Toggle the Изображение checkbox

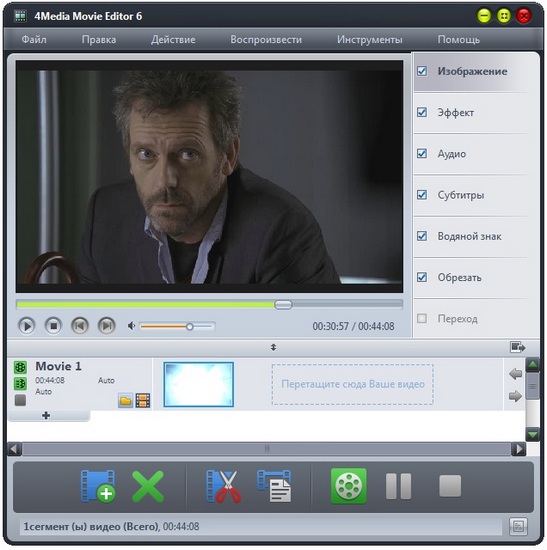422,71
